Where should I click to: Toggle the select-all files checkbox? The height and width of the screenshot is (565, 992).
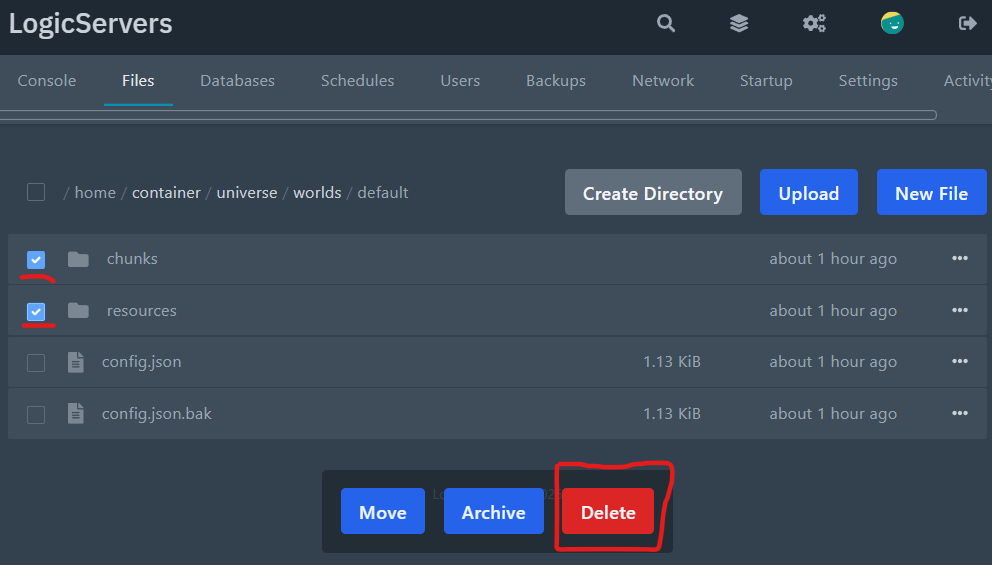pyautogui.click(x=36, y=192)
